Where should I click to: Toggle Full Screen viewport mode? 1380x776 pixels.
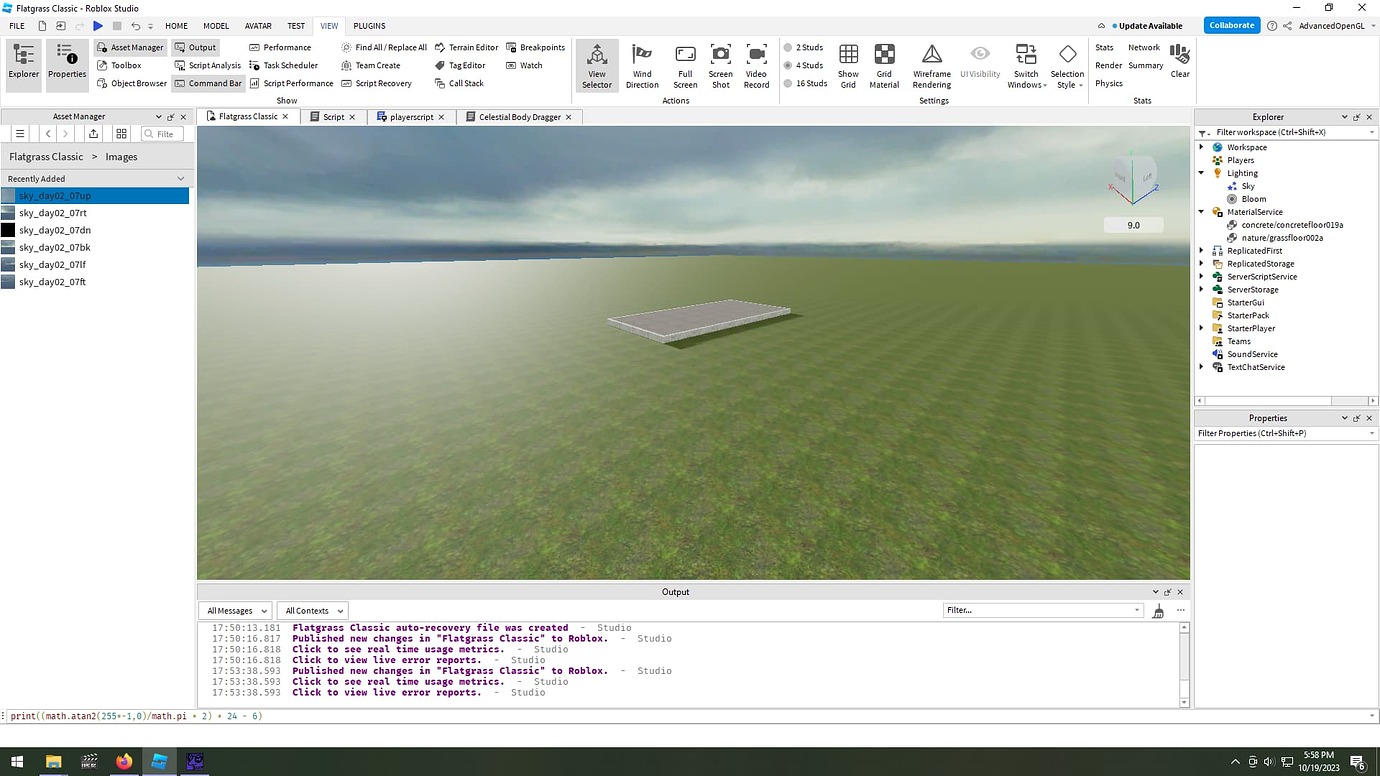(x=684, y=65)
